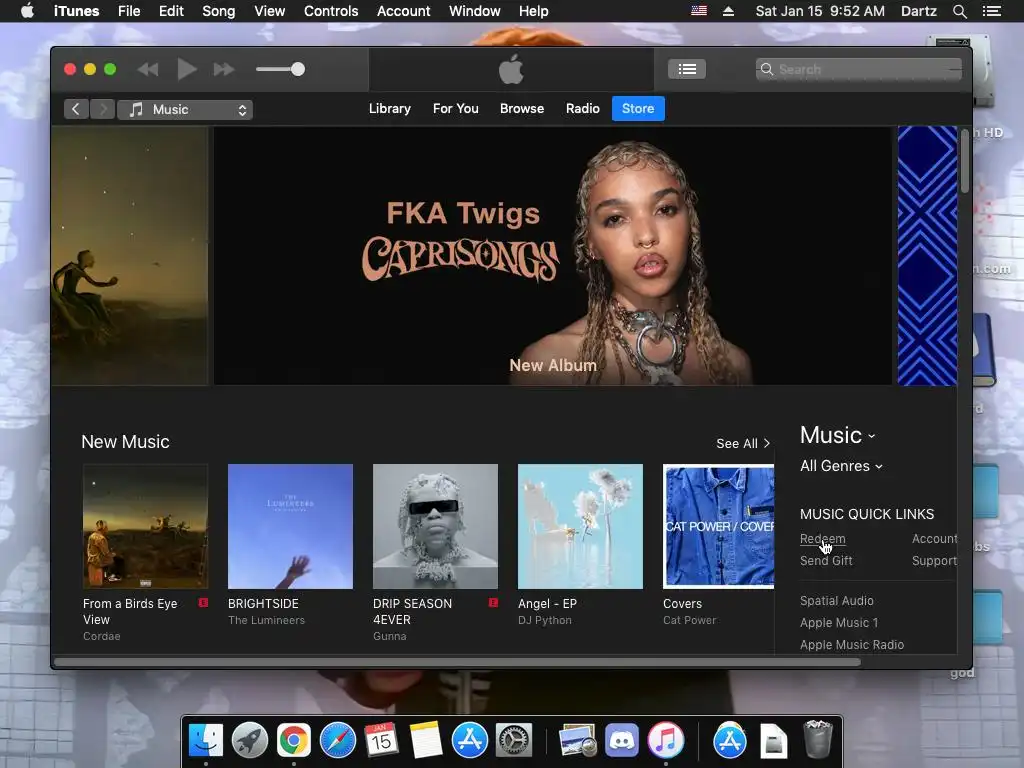
Task: Click the vertical scrollbar thumb in store
Action: 965,161
